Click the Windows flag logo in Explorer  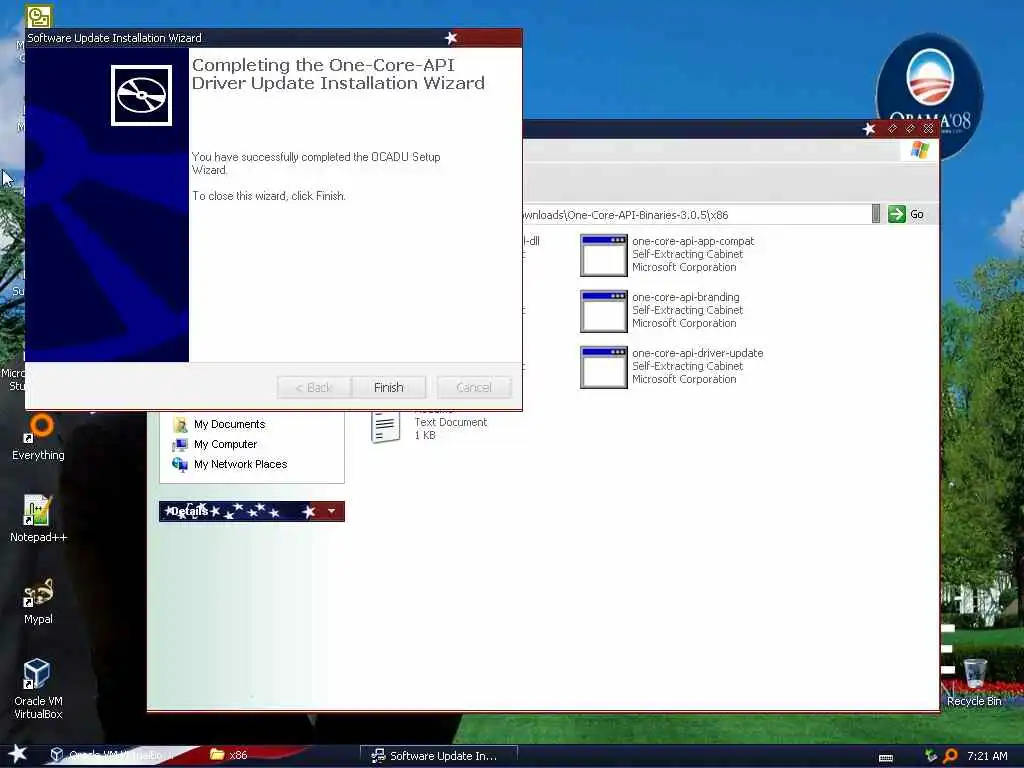coord(920,150)
